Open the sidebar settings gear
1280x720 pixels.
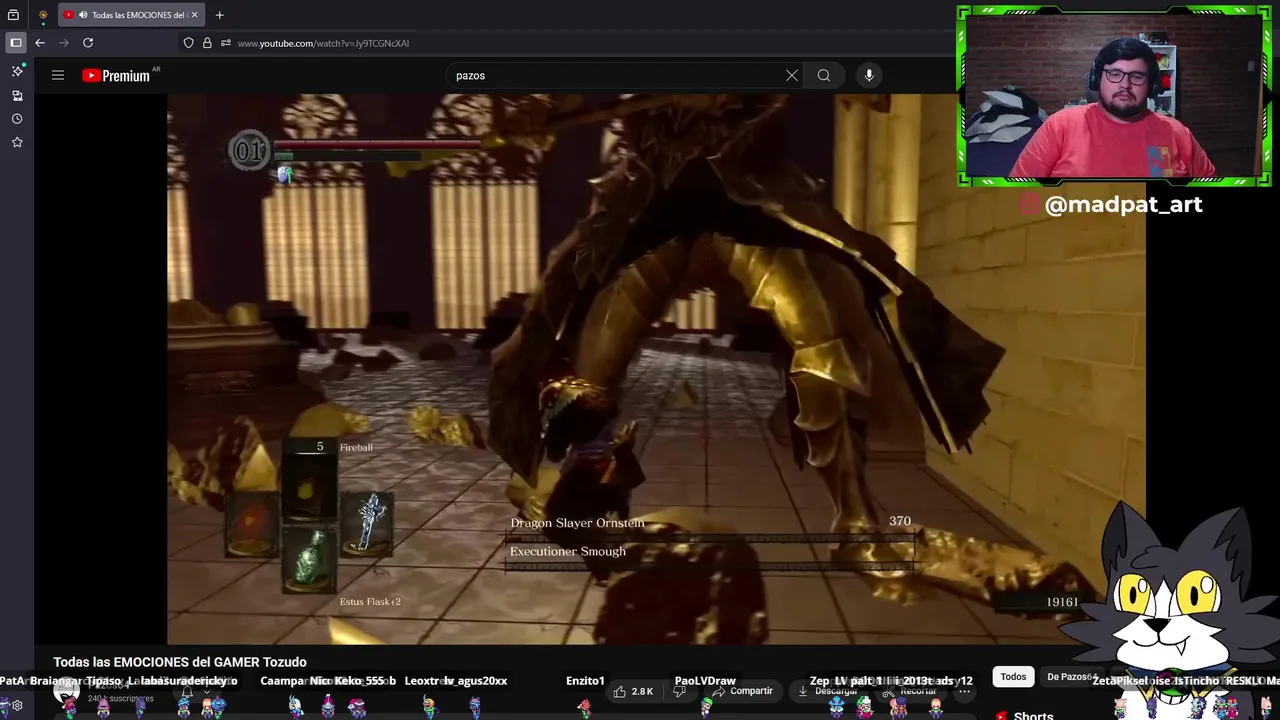pyautogui.click(x=17, y=705)
